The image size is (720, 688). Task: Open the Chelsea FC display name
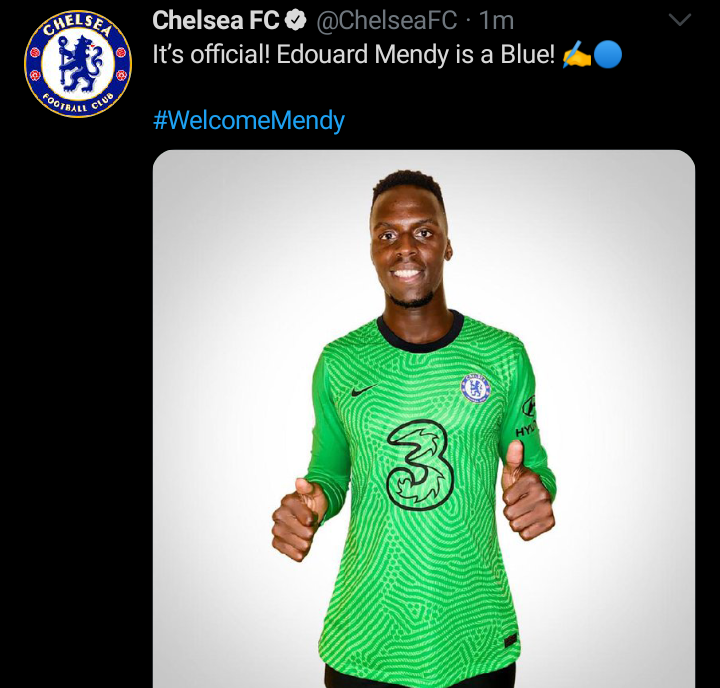coord(215,20)
